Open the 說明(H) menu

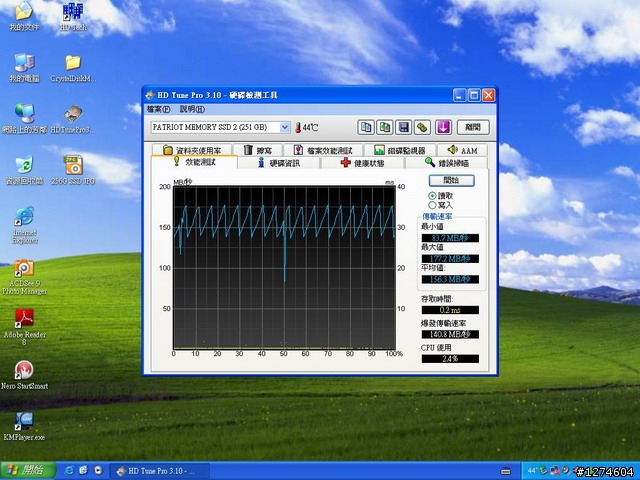(192, 109)
